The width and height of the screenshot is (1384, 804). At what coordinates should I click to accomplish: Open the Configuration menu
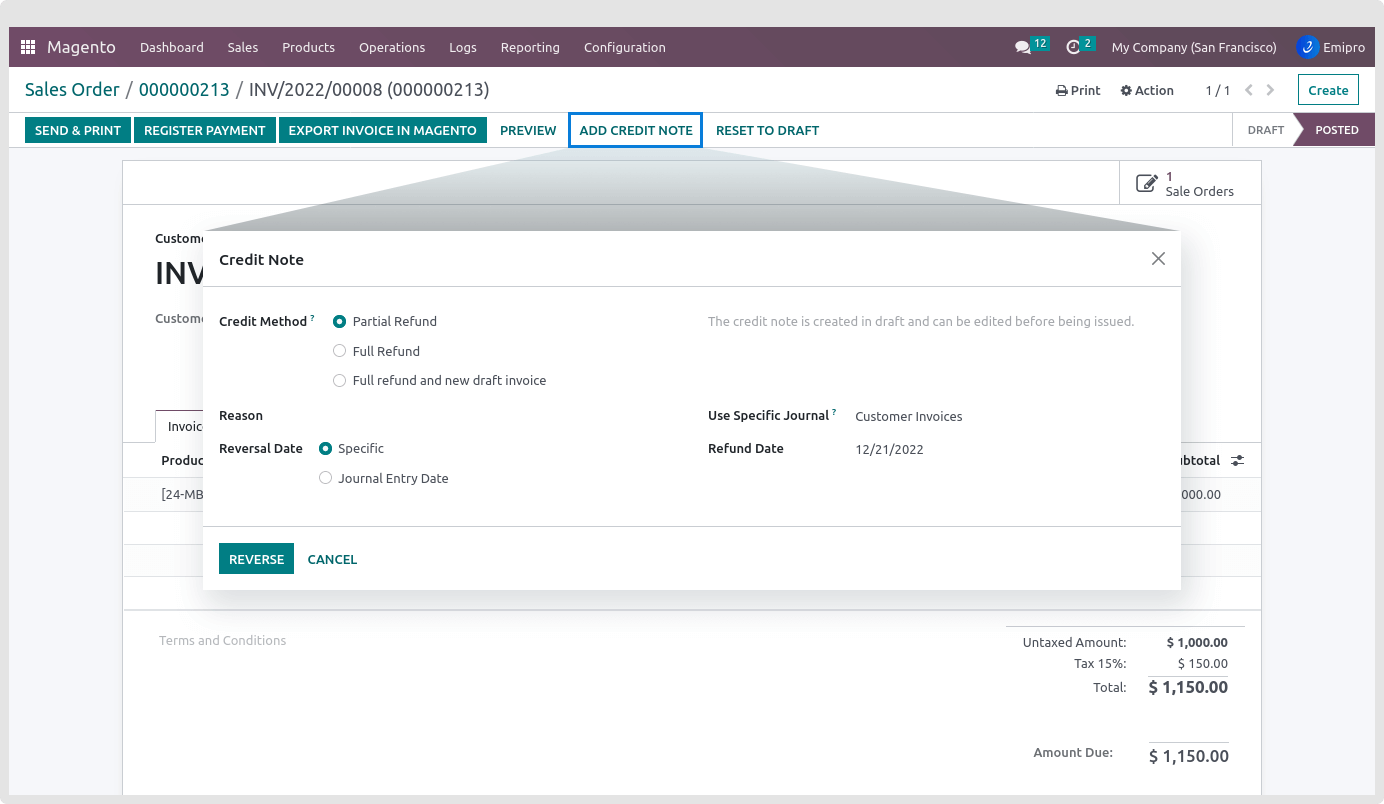click(x=624, y=47)
